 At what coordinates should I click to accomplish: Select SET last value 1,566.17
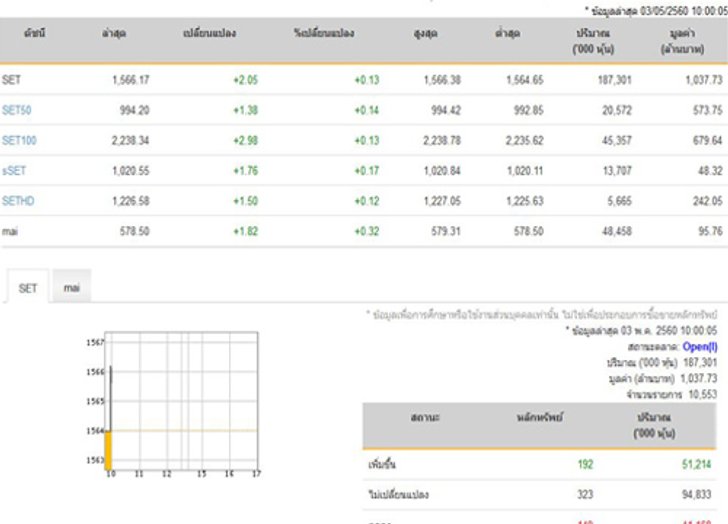[130, 80]
